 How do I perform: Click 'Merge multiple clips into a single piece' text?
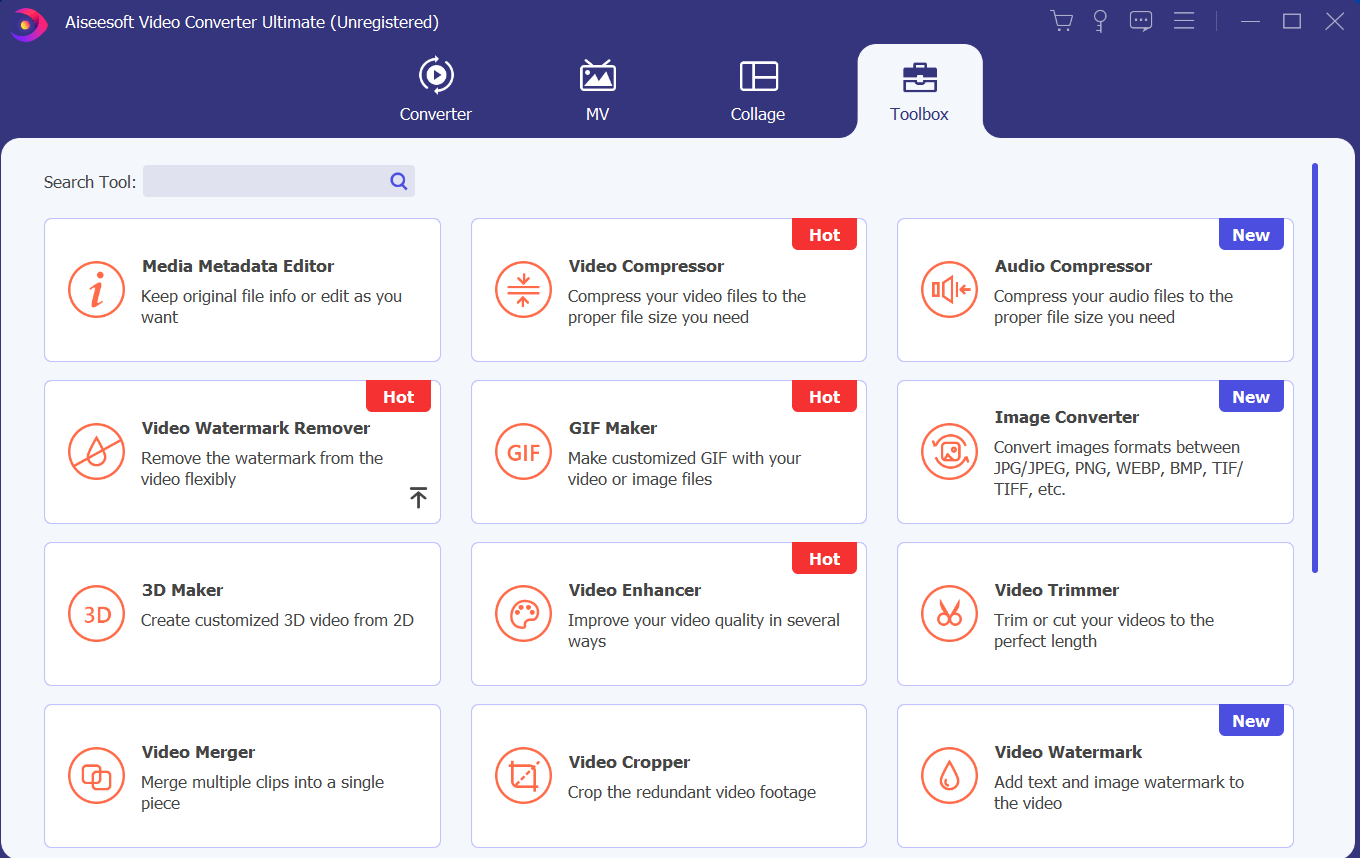[x=262, y=792]
